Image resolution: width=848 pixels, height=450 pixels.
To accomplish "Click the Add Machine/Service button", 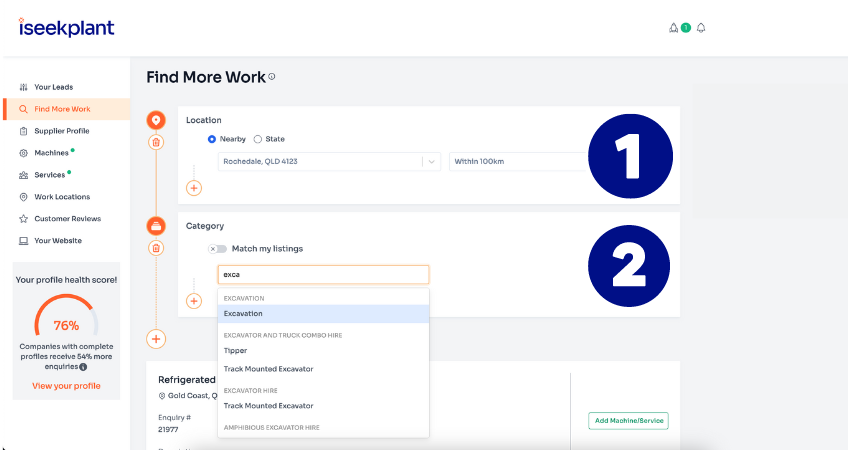I will coord(627,421).
